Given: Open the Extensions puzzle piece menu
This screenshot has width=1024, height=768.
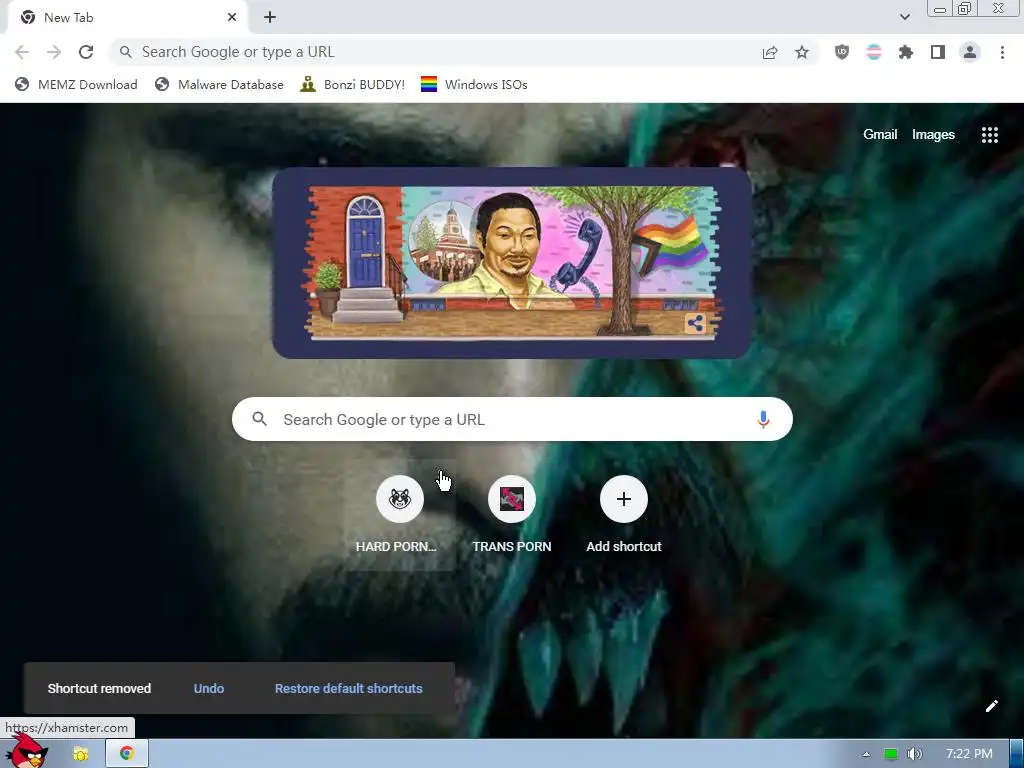Looking at the screenshot, I should [906, 52].
